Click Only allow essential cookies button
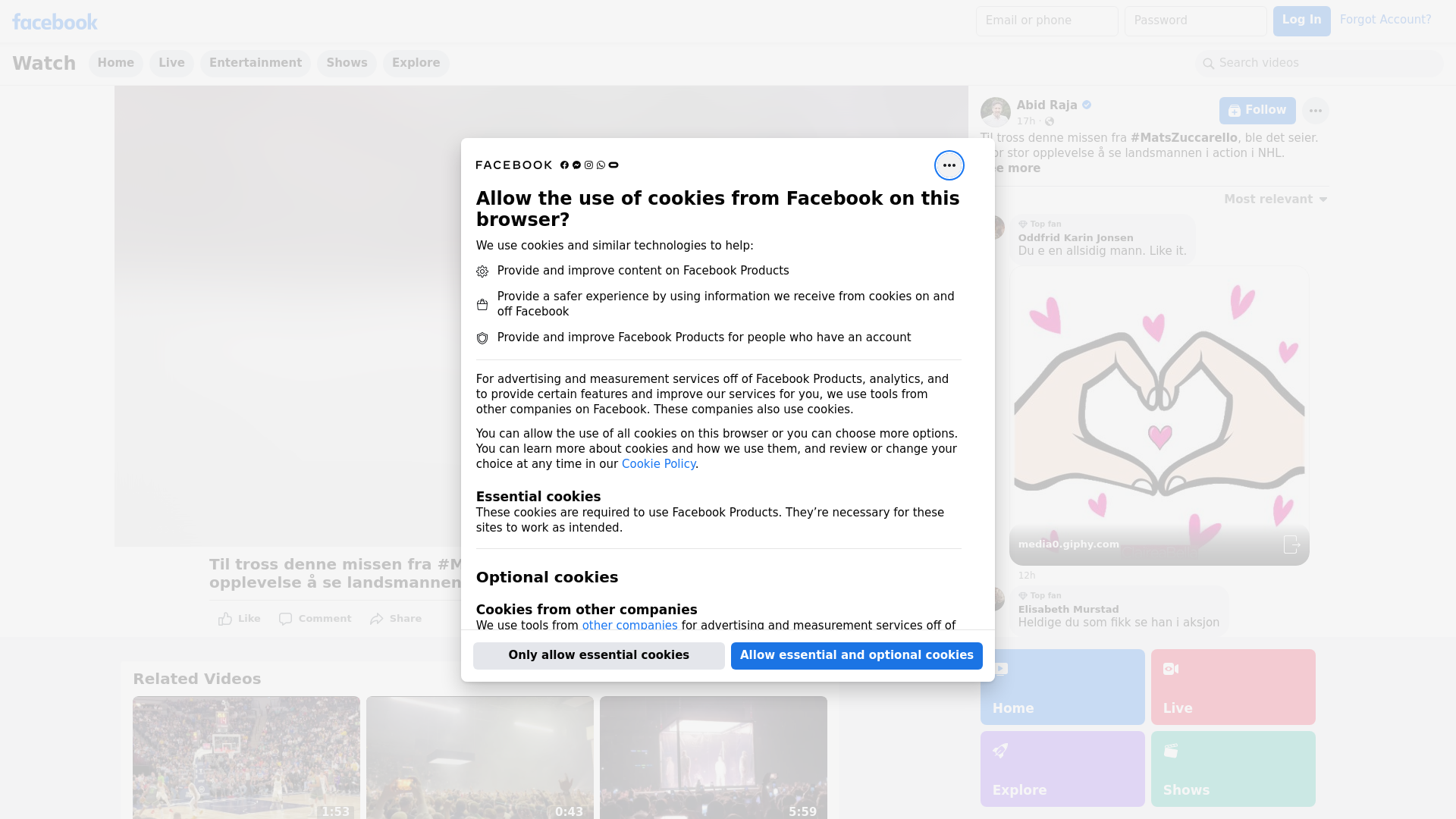This screenshot has height=819, width=1456. [x=598, y=655]
